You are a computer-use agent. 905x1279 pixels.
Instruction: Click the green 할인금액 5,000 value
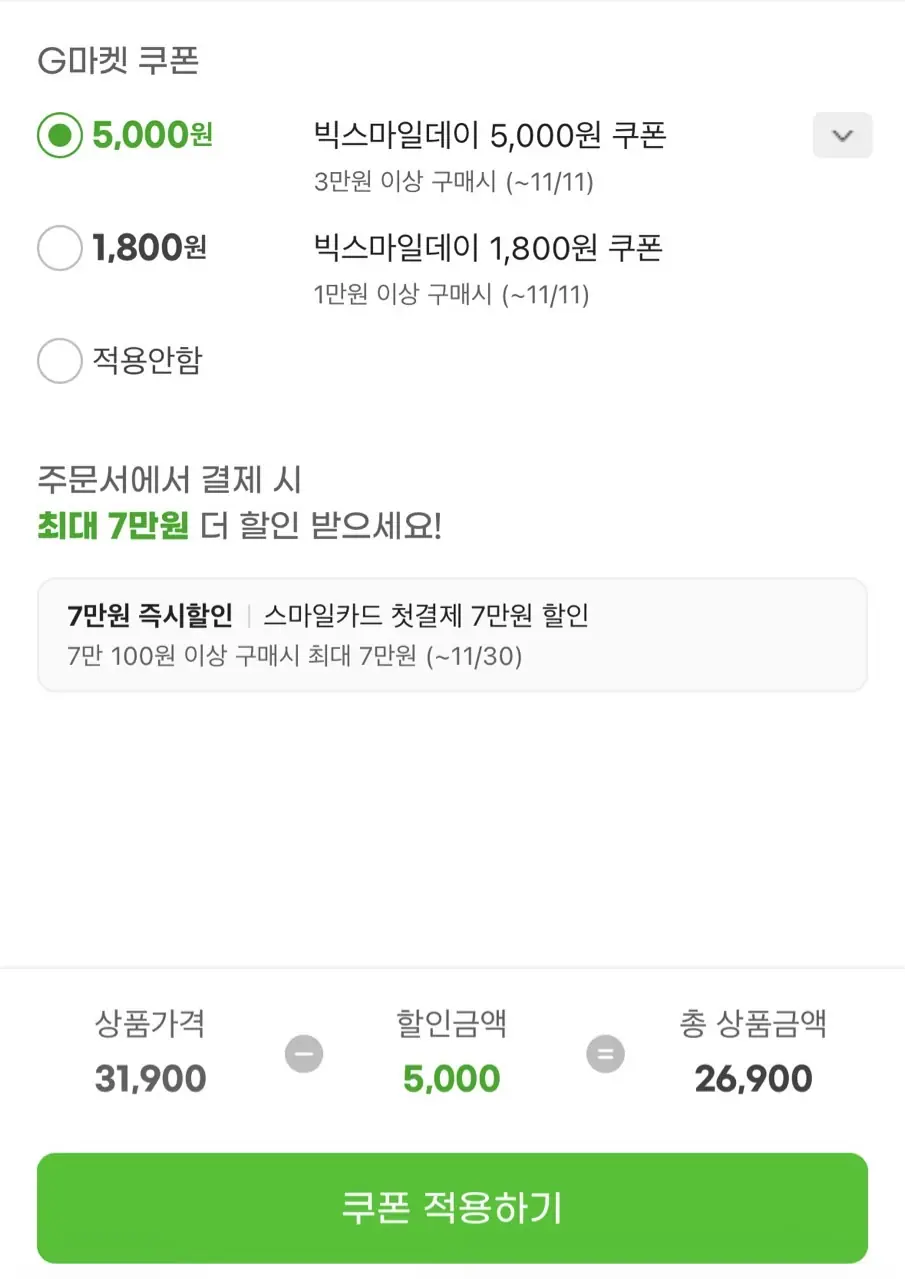point(452,1079)
